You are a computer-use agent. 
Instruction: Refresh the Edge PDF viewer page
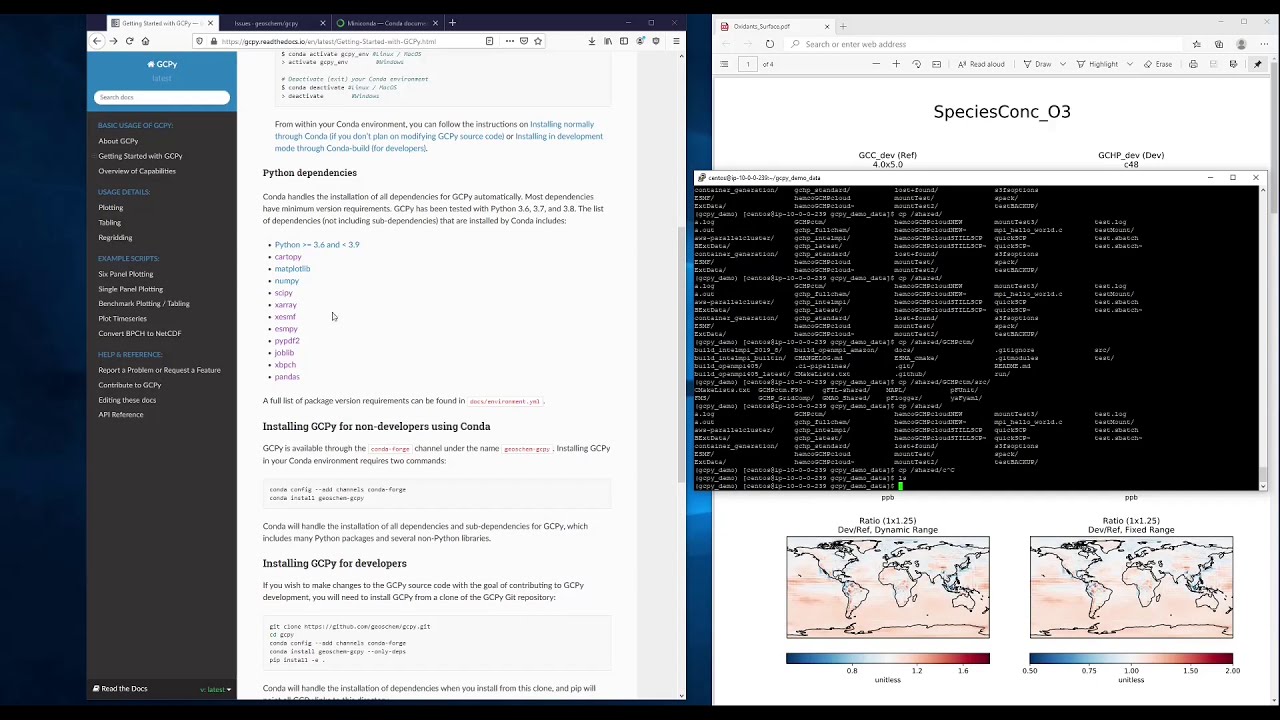pyautogui.click(x=769, y=44)
